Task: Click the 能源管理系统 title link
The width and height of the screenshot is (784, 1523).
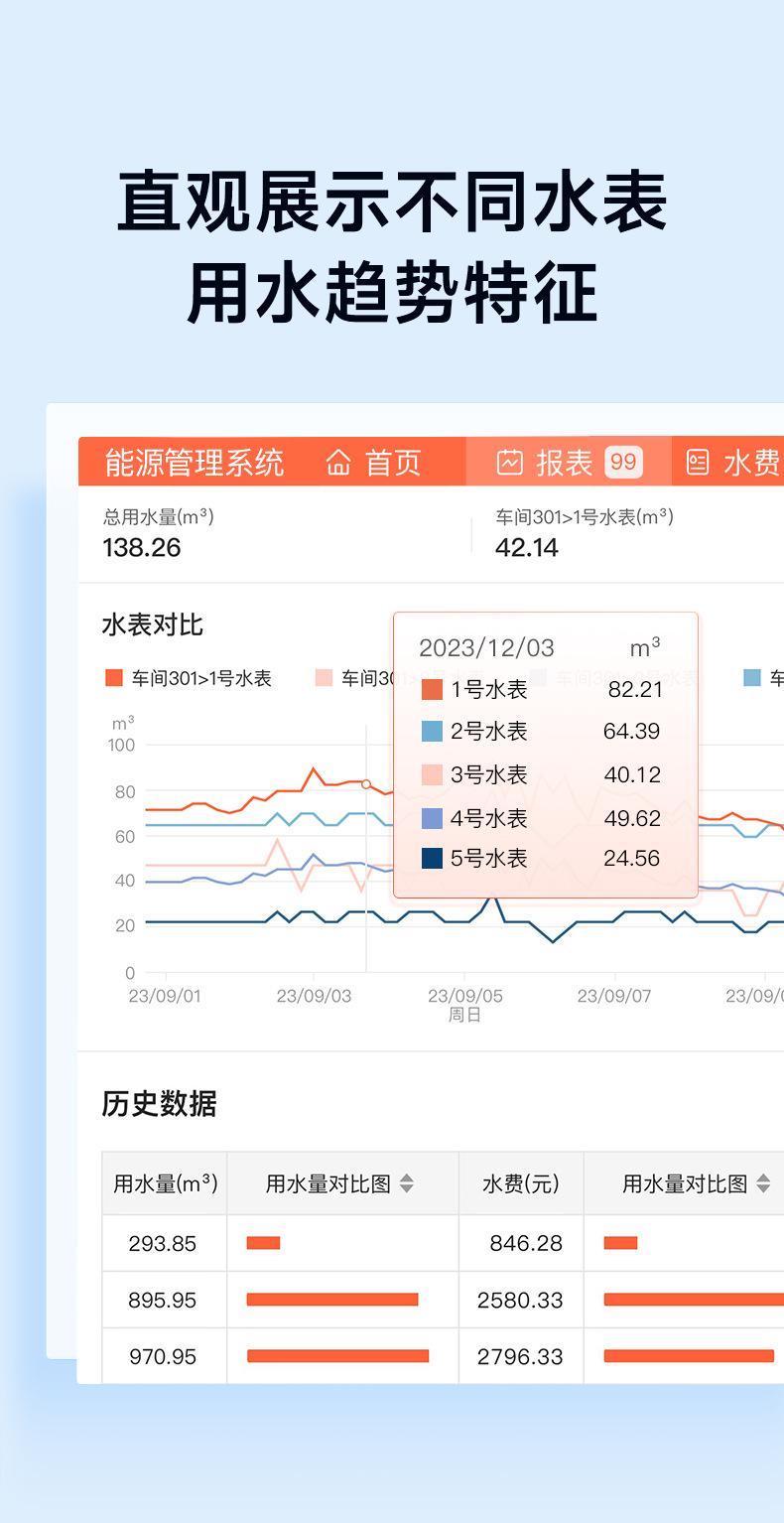Action: (195, 463)
